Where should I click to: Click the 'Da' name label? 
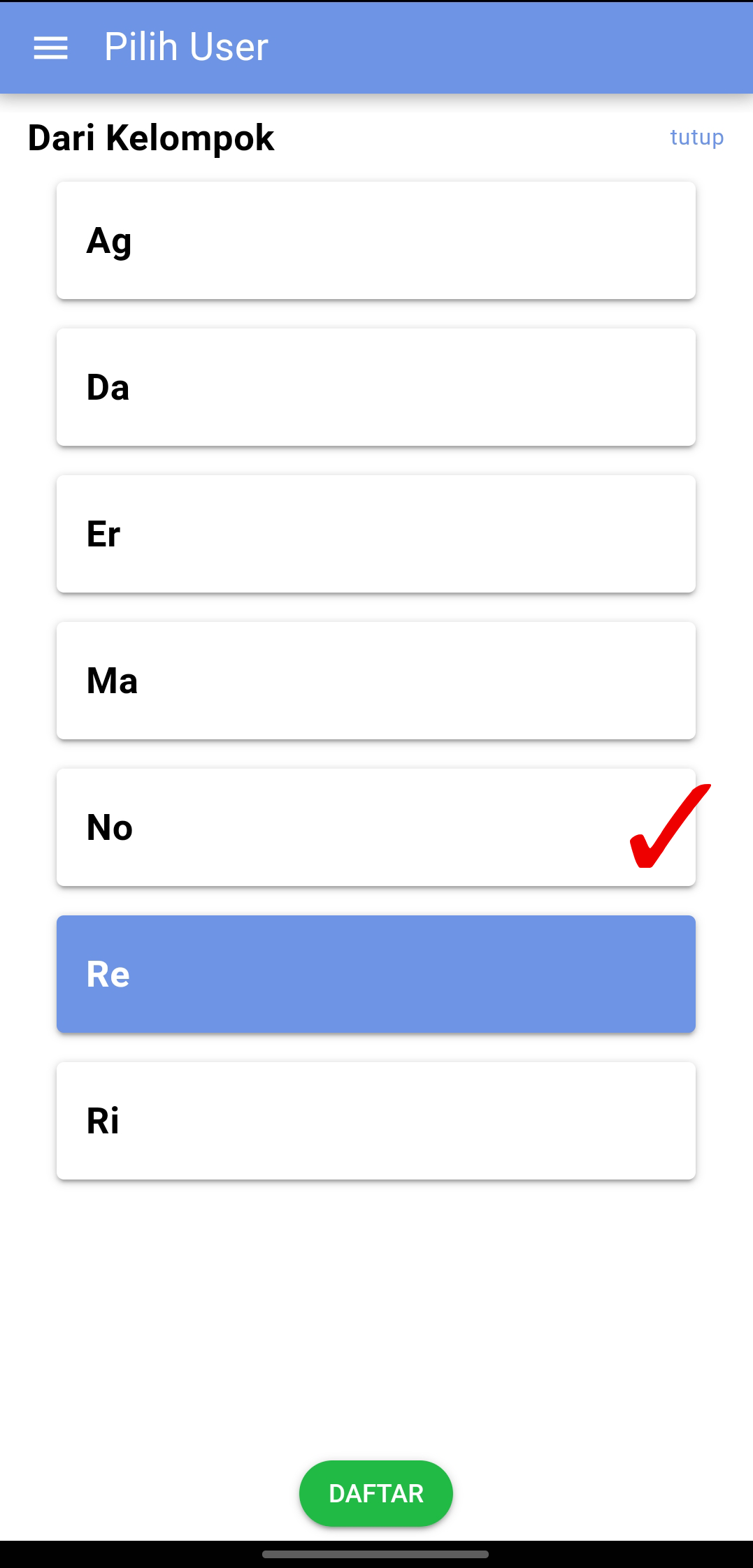(108, 387)
